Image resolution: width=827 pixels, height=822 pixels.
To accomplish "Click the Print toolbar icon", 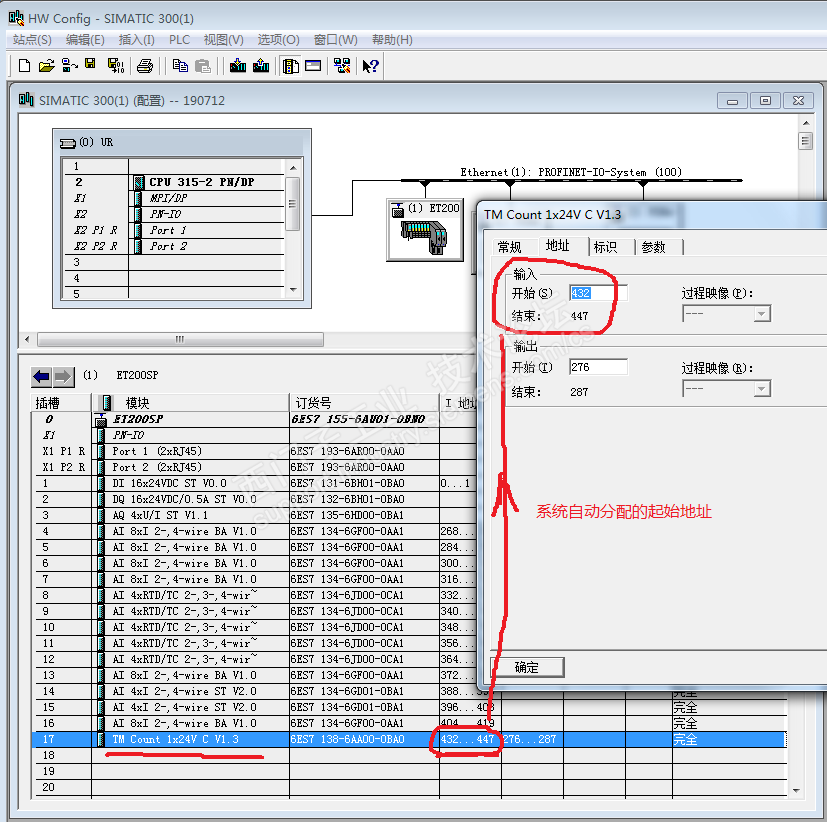I will 145,66.
